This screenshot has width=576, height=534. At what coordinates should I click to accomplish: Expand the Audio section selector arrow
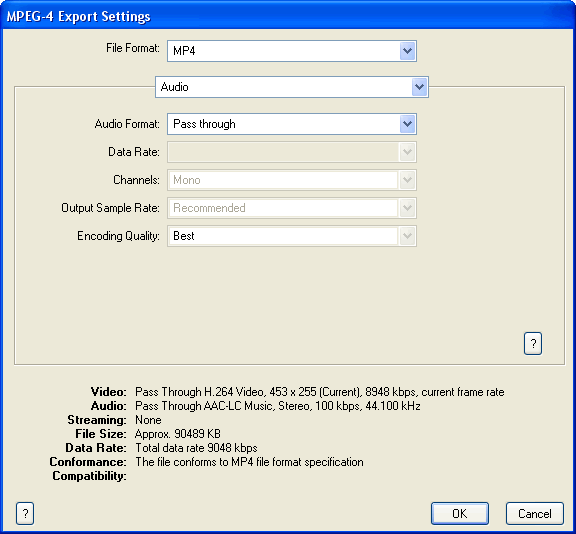[420, 87]
